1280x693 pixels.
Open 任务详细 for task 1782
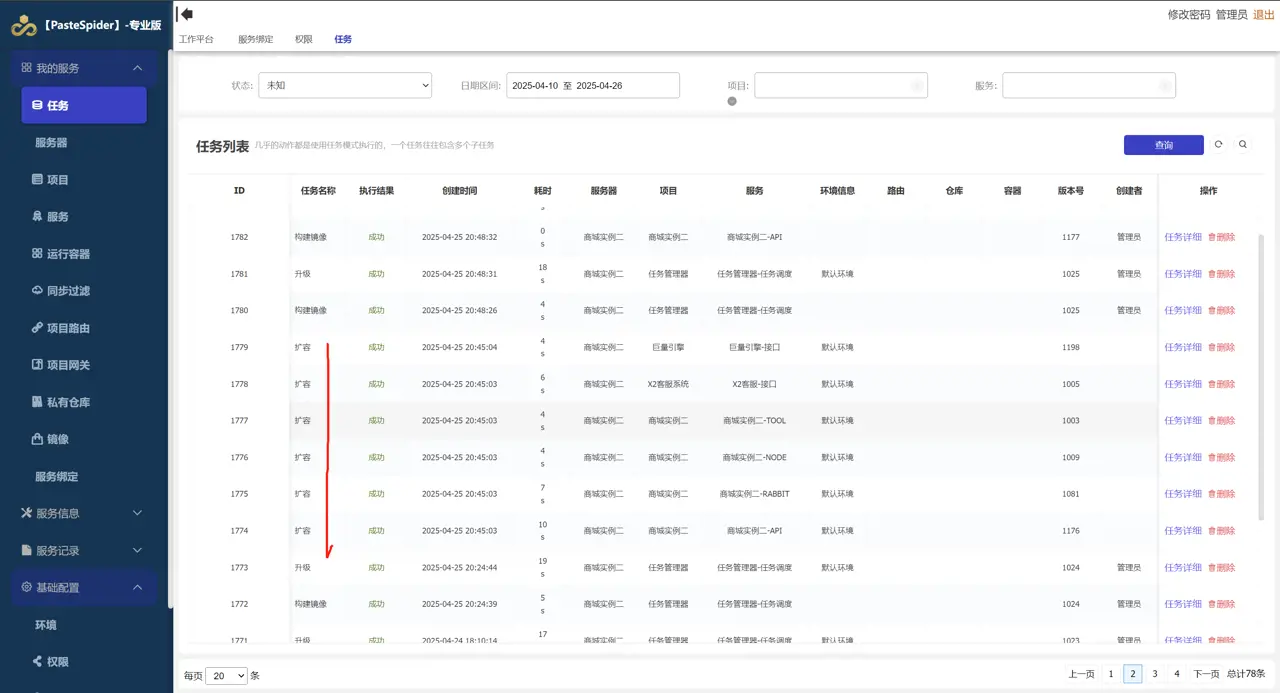(x=1183, y=237)
